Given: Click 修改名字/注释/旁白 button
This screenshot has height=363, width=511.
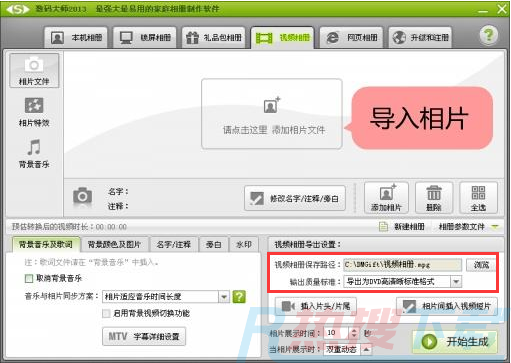Looking at the screenshot, I should coord(295,198).
